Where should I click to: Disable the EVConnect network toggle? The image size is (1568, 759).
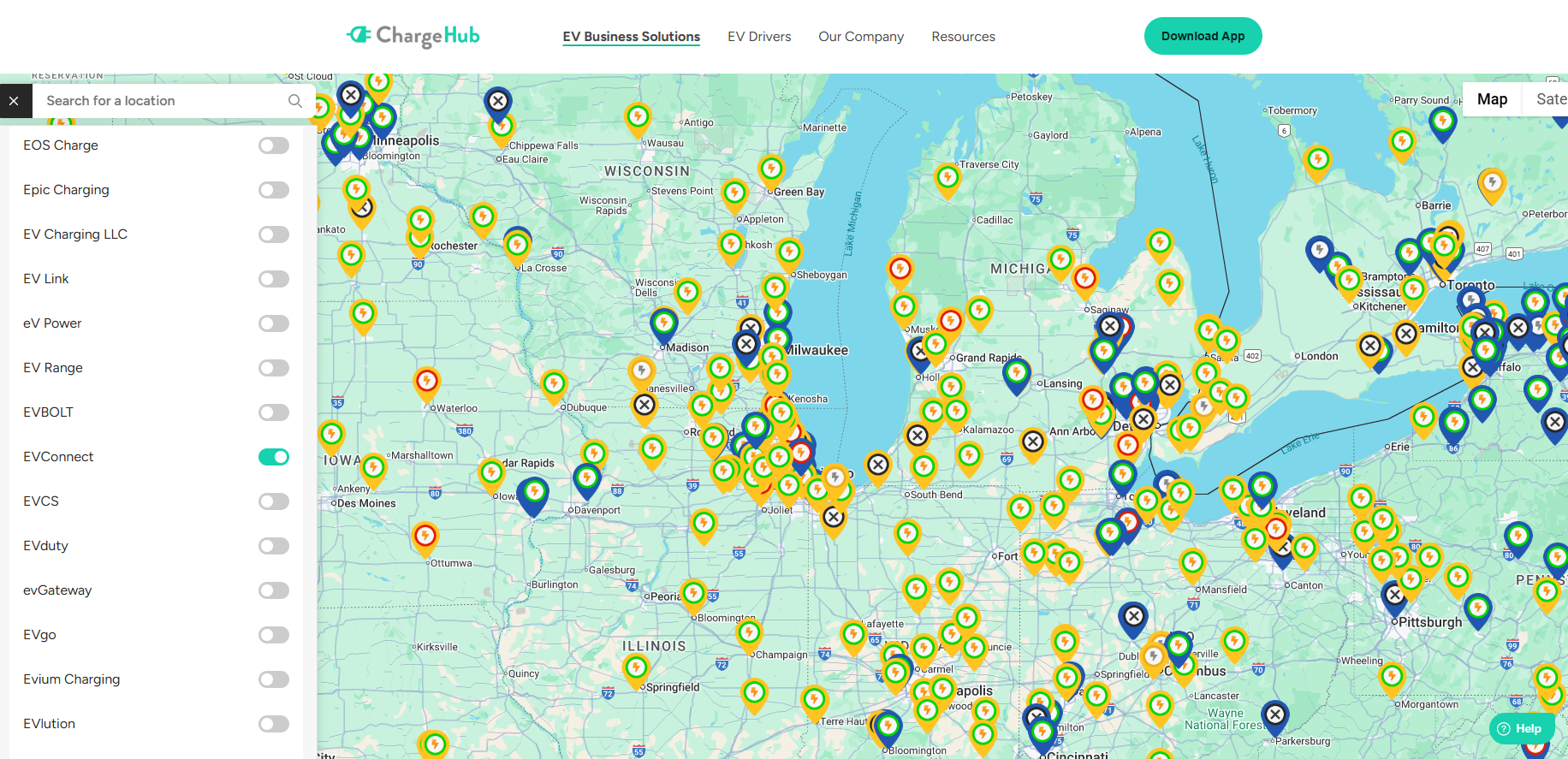274,457
